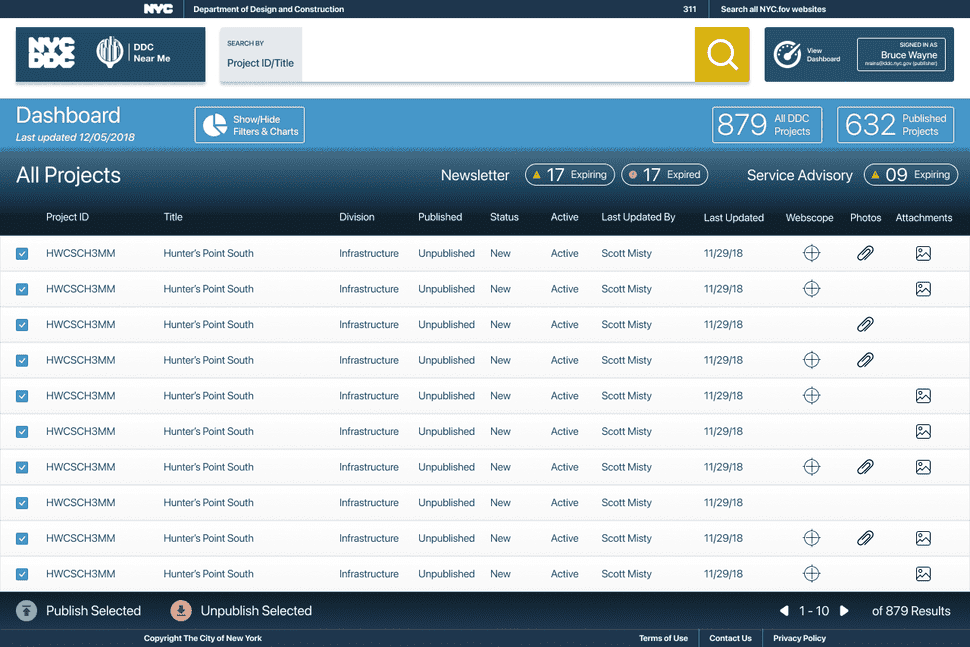The width and height of the screenshot is (970, 647).
Task: Toggle Show/Hide Filters & Charts
Action: coord(250,125)
